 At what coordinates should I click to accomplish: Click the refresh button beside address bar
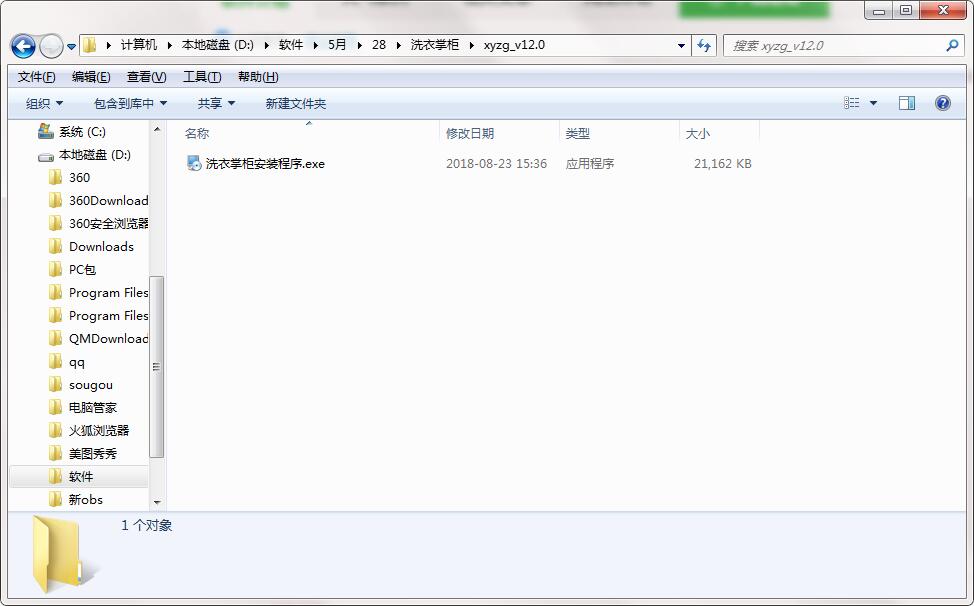(704, 46)
